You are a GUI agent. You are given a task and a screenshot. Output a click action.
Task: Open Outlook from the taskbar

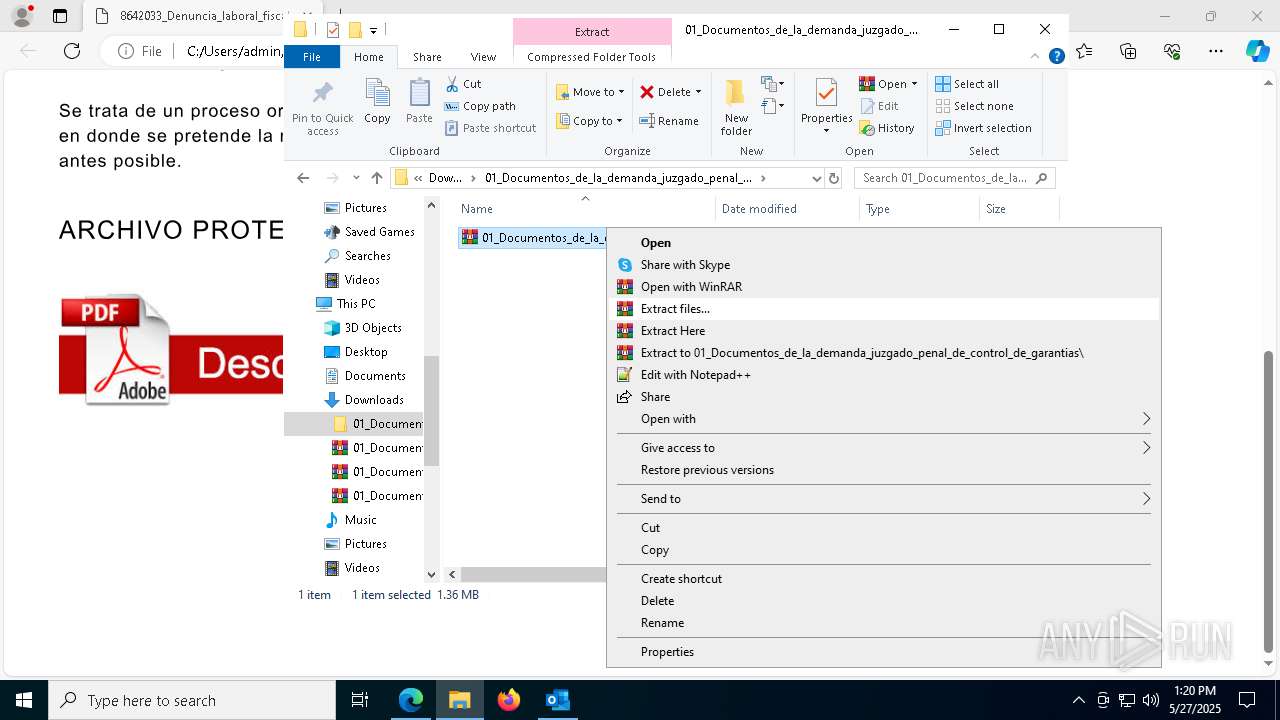[x=557, y=700]
